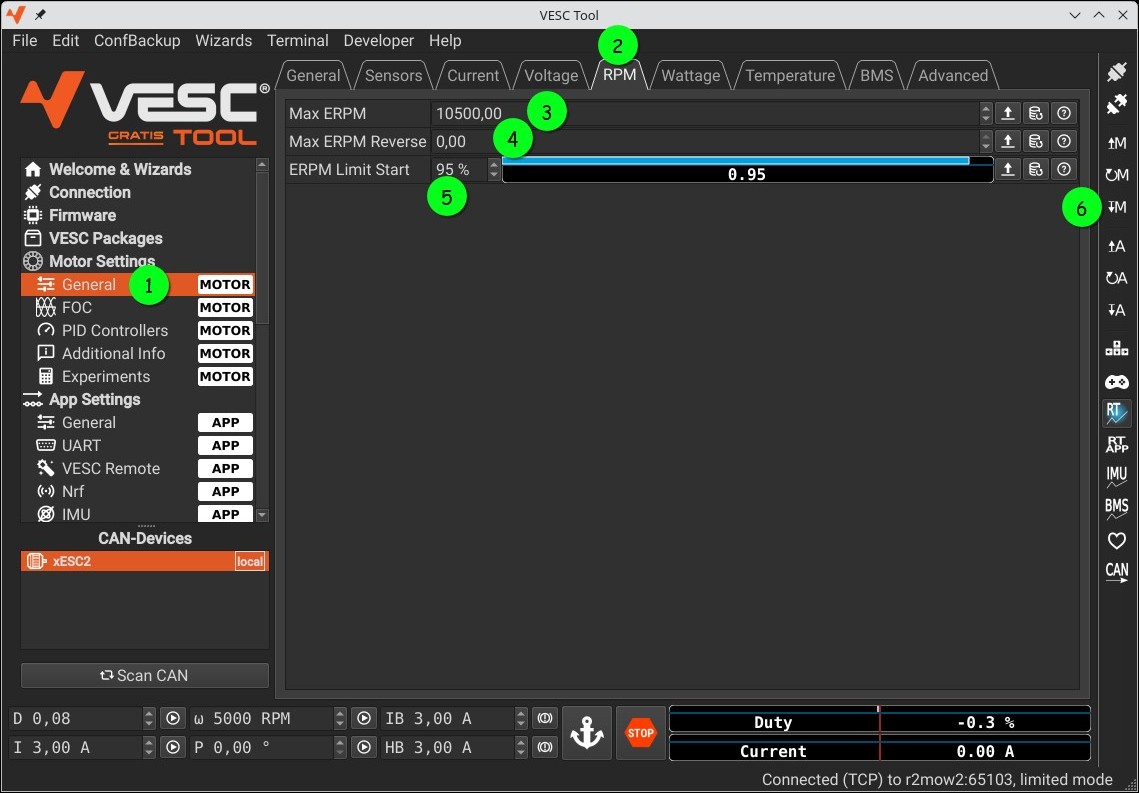
Task: Open the Wizards menu
Action: (x=223, y=41)
